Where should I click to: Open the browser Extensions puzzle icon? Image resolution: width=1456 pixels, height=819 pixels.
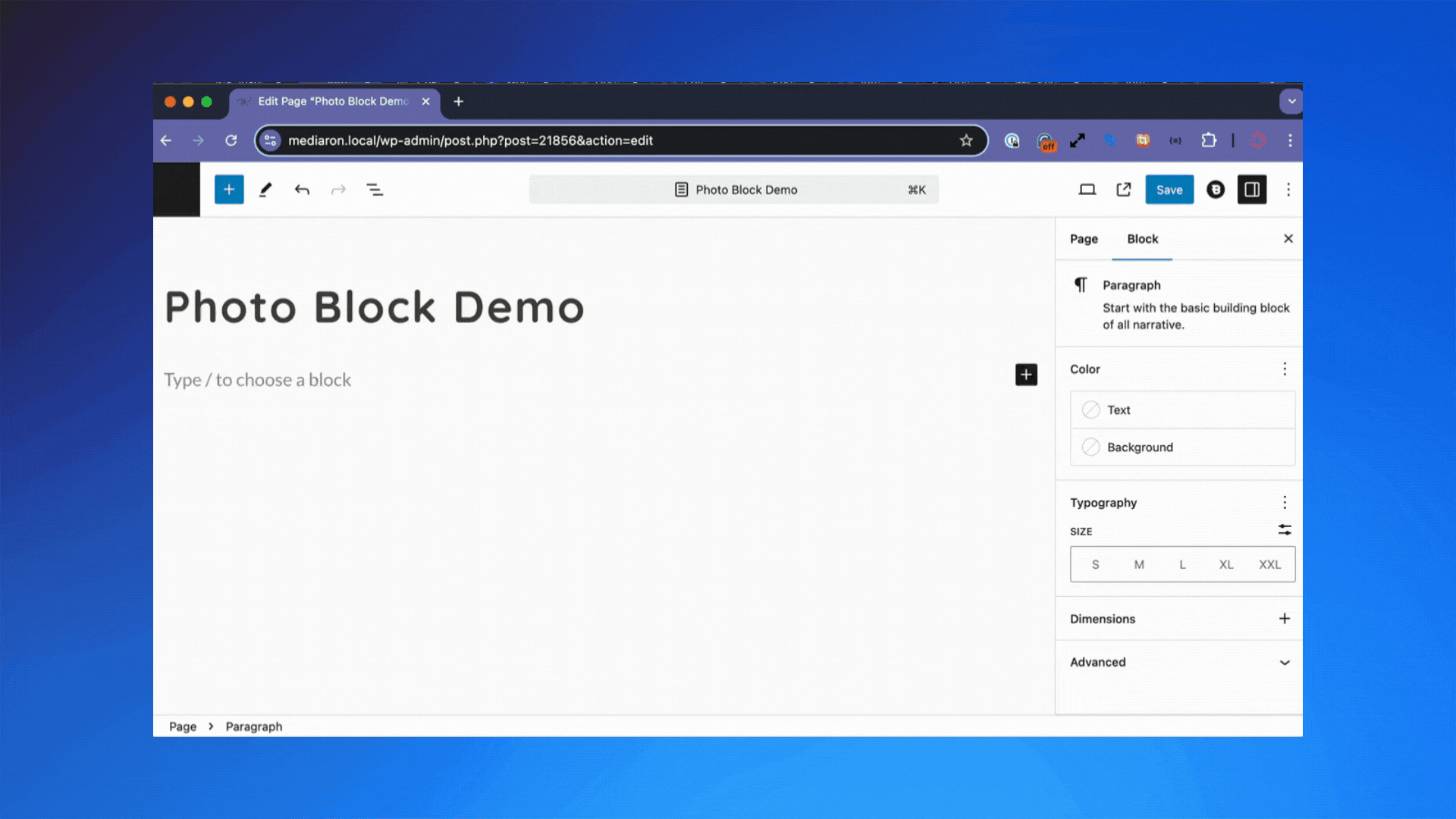(x=1209, y=140)
